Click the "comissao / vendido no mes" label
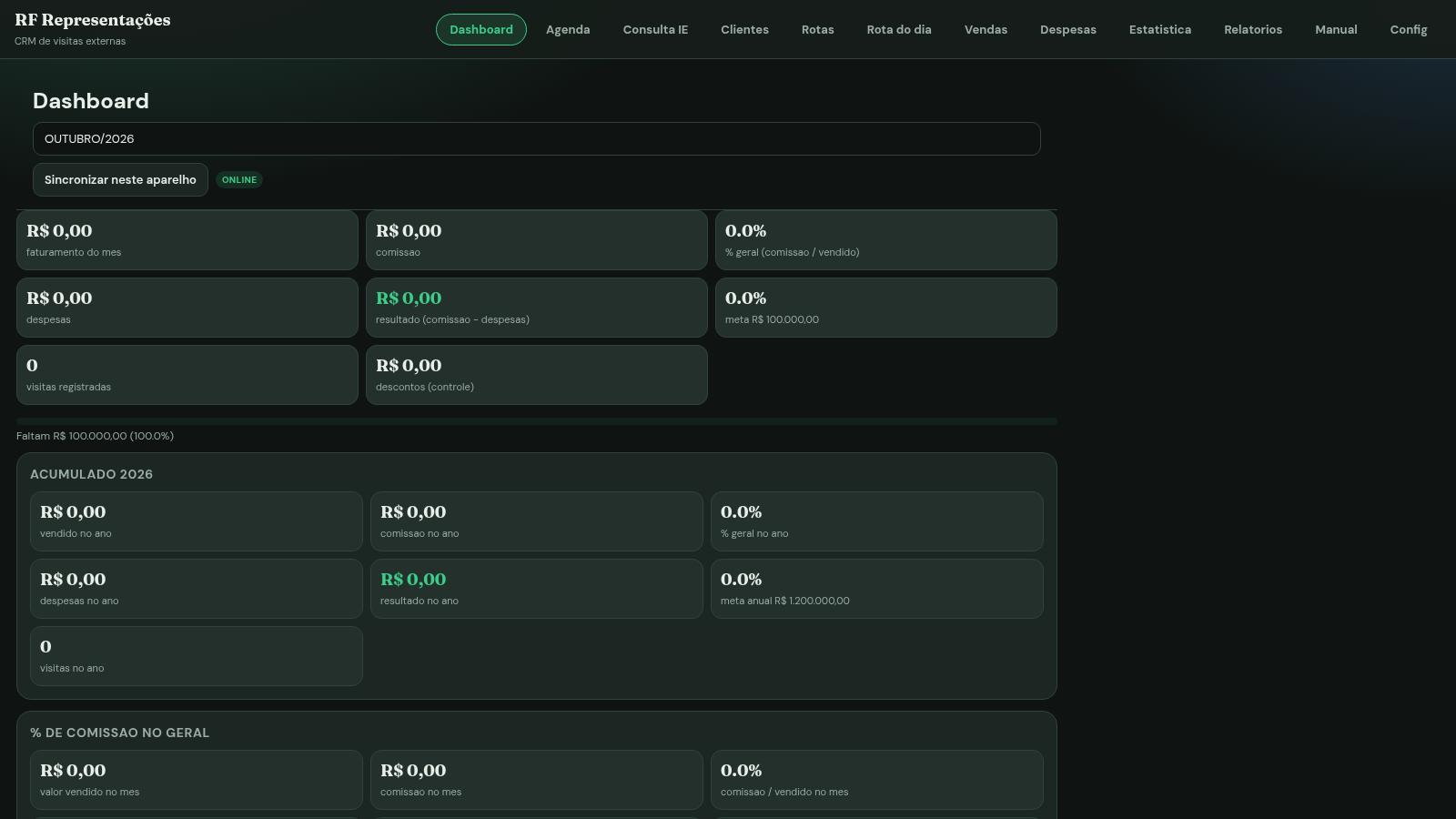Screen dimensions: 1456x819 784,793
